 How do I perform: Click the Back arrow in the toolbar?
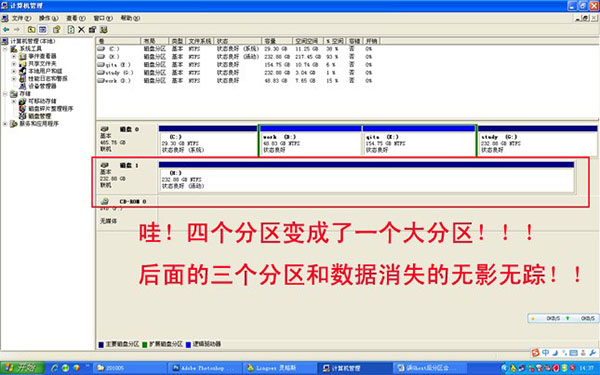coord(6,29)
